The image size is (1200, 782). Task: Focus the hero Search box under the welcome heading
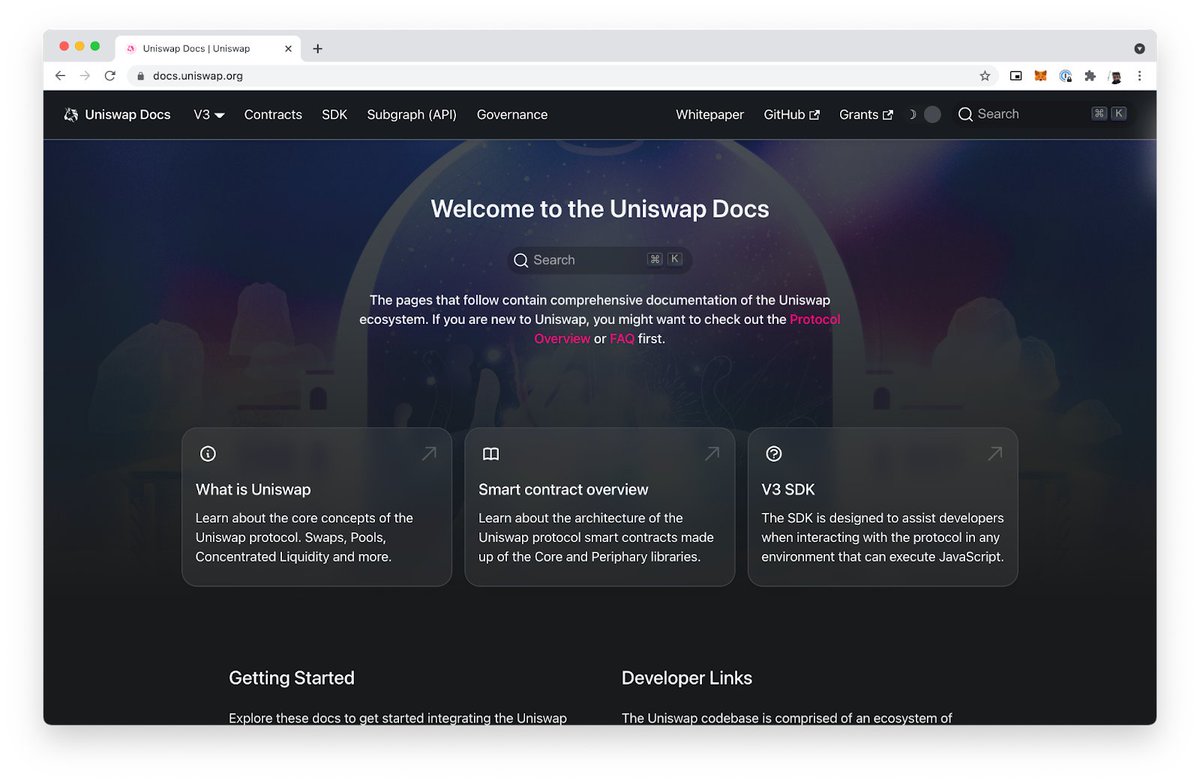pos(600,260)
